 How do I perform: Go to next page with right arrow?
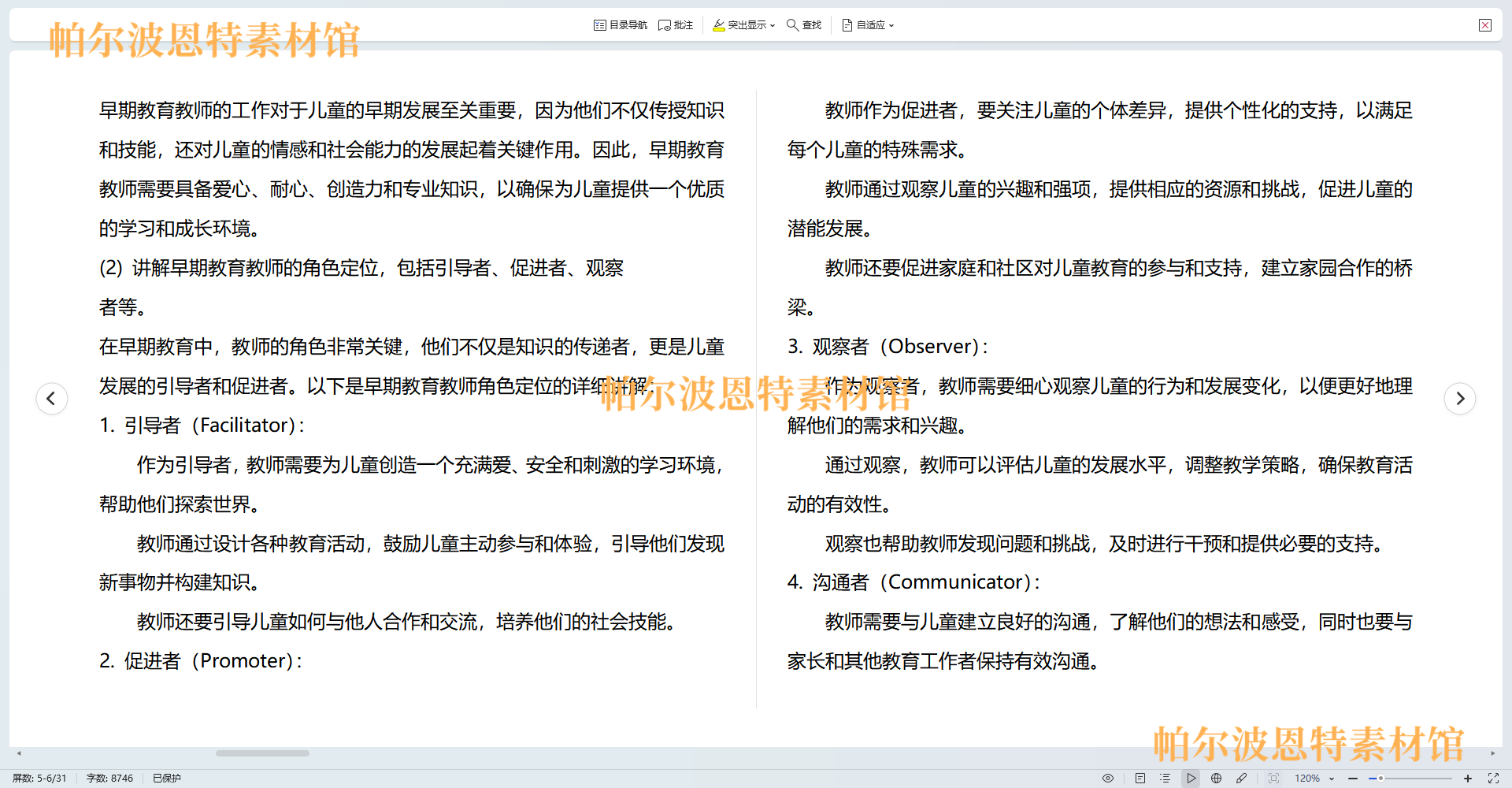[1460, 398]
